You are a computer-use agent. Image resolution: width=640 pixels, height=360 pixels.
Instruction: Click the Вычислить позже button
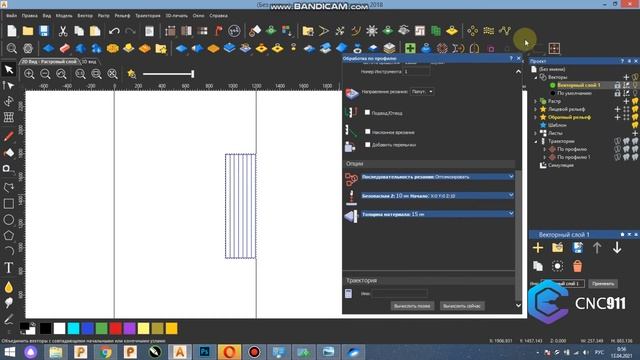click(x=412, y=306)
